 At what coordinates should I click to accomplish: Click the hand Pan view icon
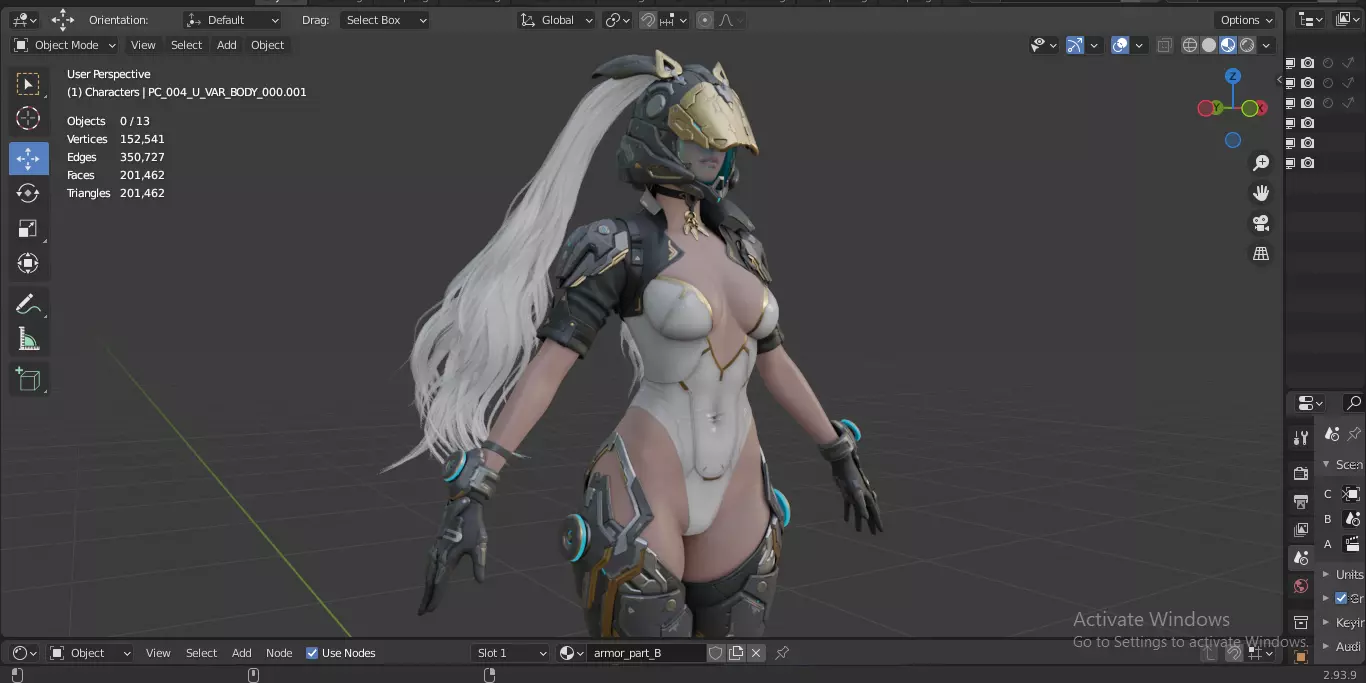coord(1261,193)
